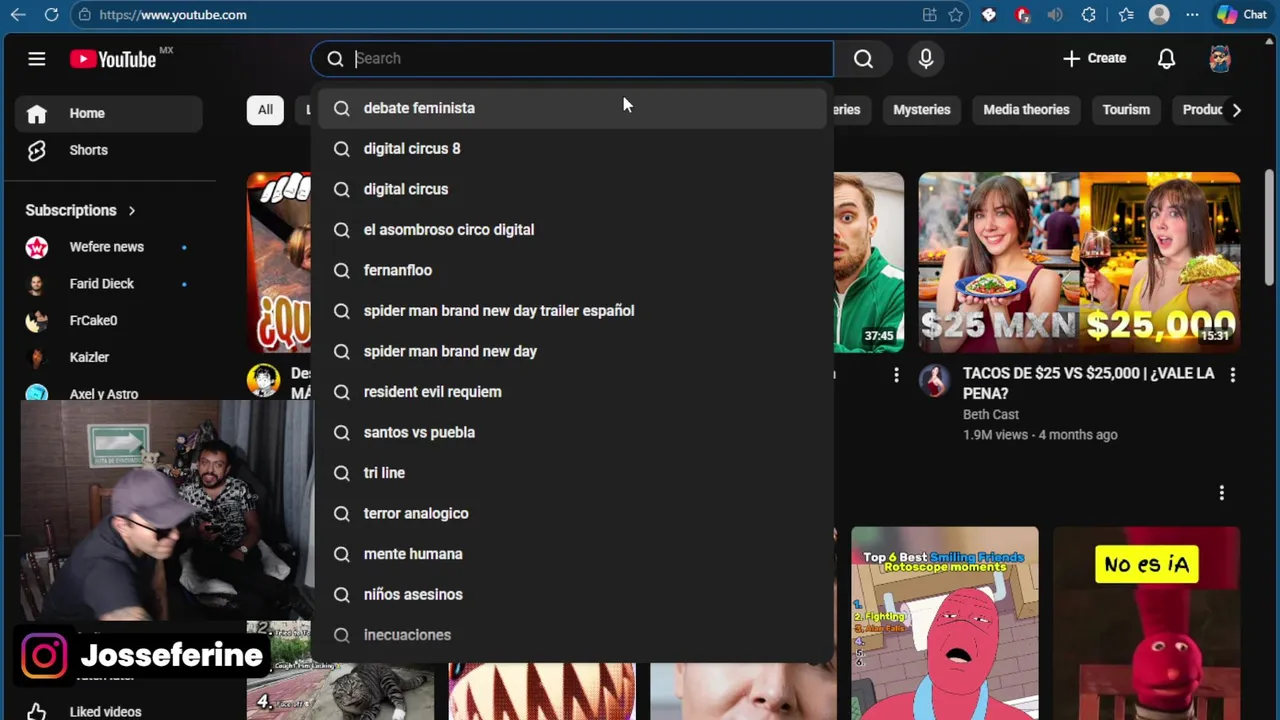Click the YouTube logo
The image size is (1280, 720).
point(113,59)
